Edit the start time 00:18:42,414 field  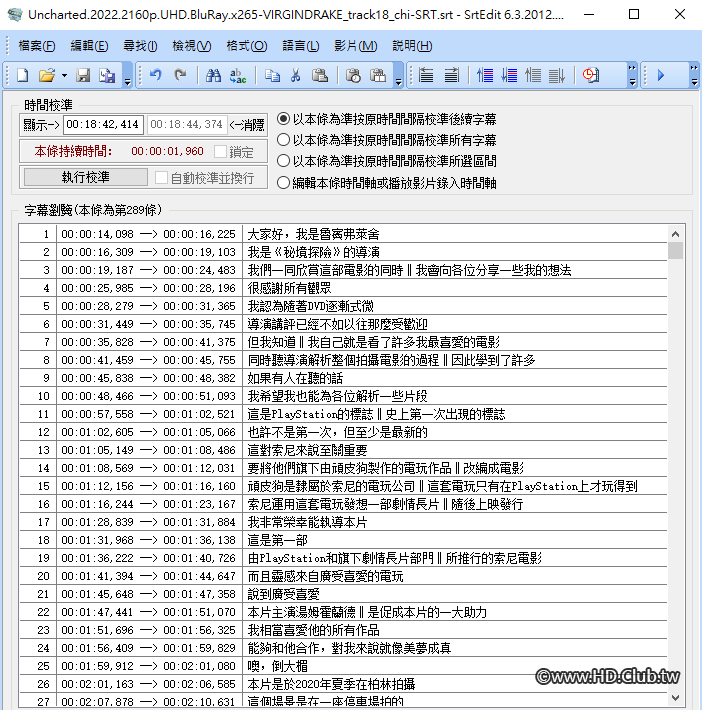pyautogui.click(x=103, y=125)
